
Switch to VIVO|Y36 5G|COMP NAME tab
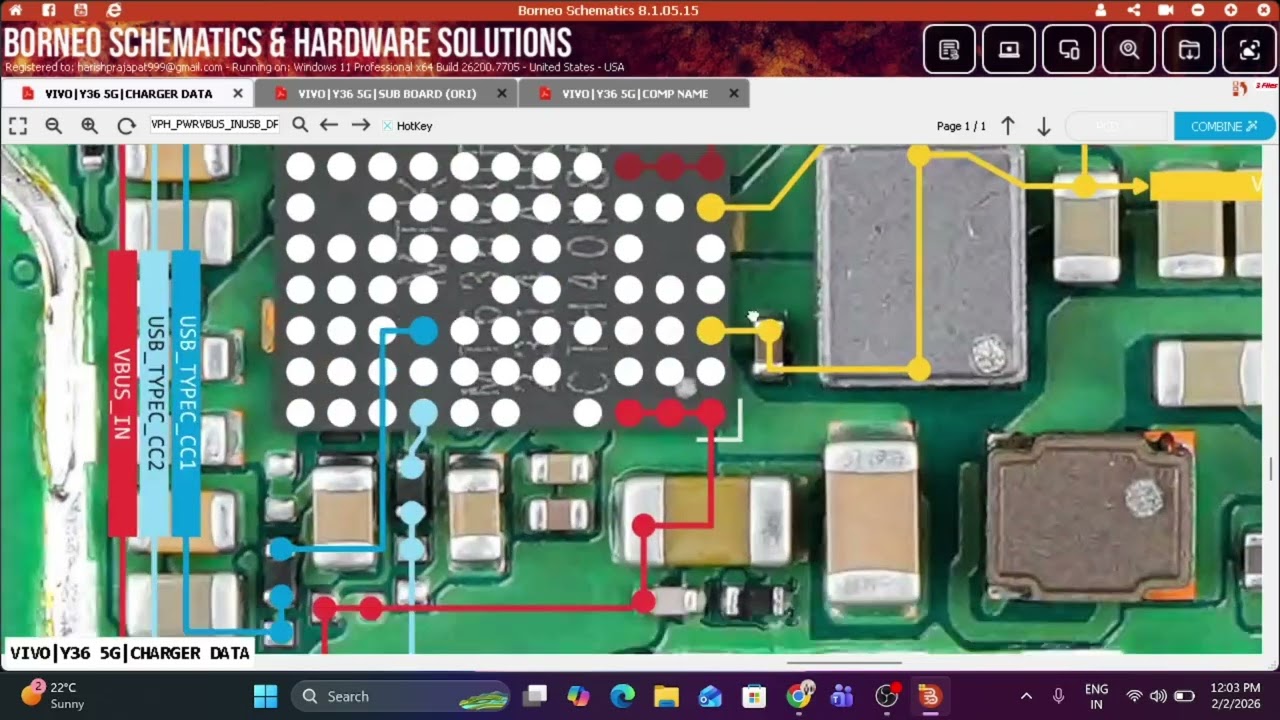635,93
